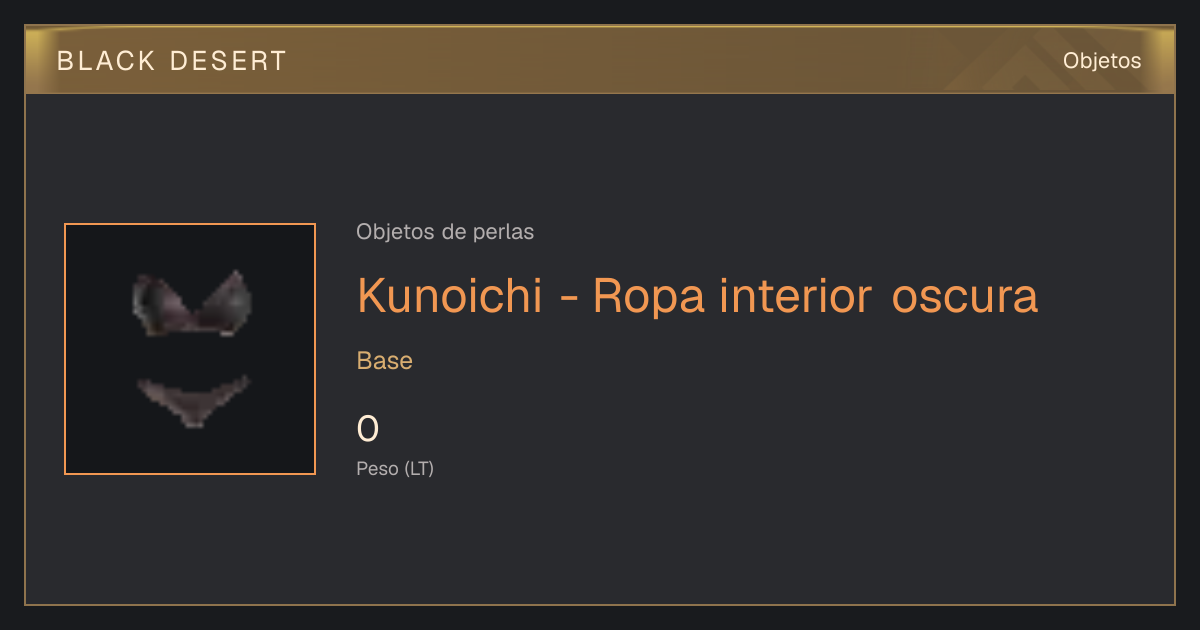Viewport: 1200px width, 630px height.
Task: Click the BLACK DESERT logo text
Action: coord(172,61)
